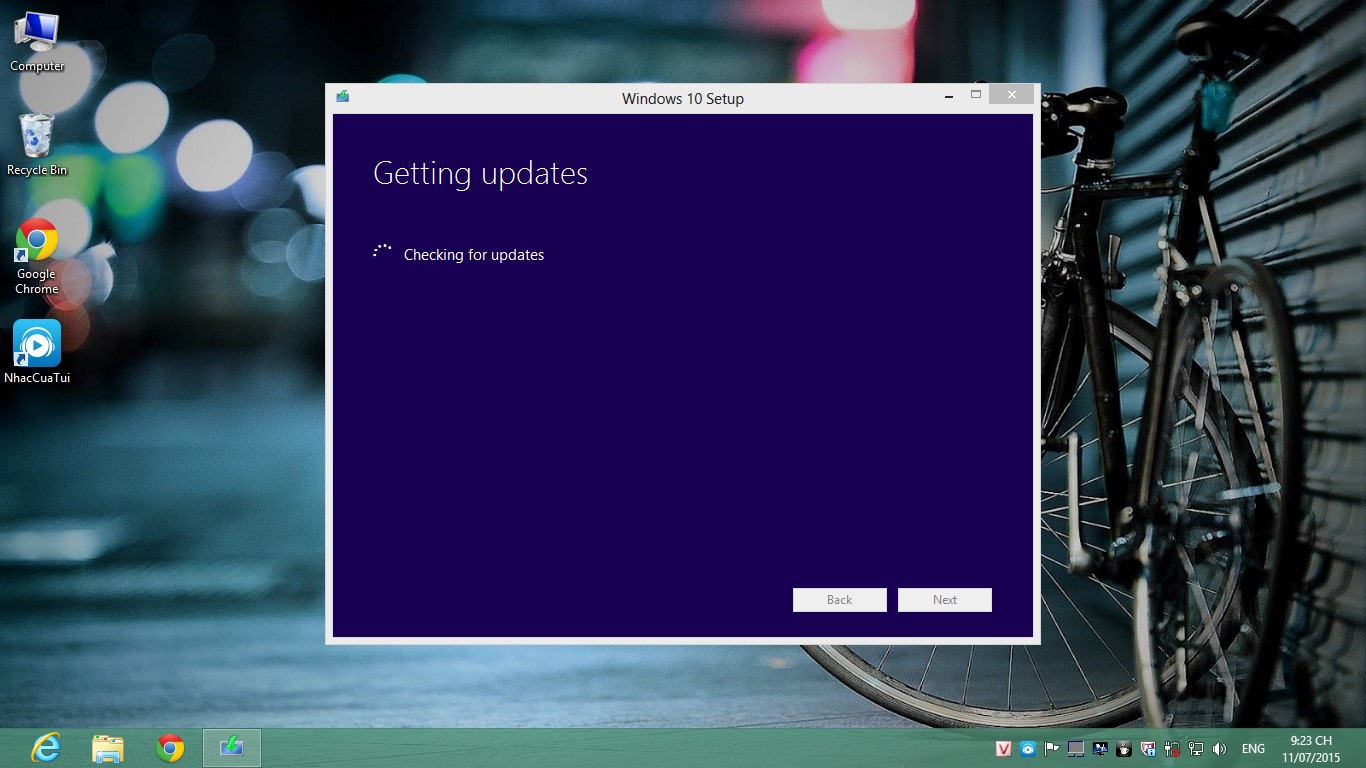The height and width of the screenshot is (768, 1366).
Task: Switch the ENG input language indicator
Action: point(1253,748)
